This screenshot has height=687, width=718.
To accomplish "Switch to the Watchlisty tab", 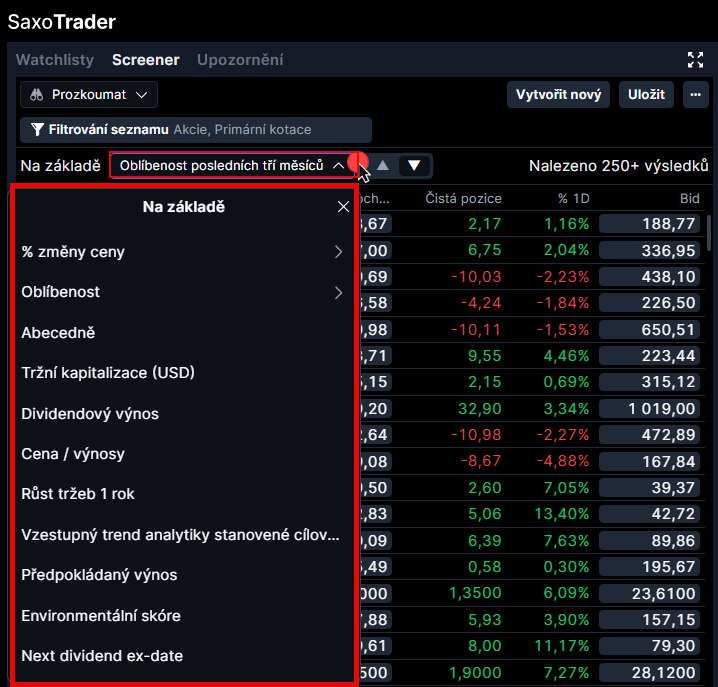I will point(55,60).
